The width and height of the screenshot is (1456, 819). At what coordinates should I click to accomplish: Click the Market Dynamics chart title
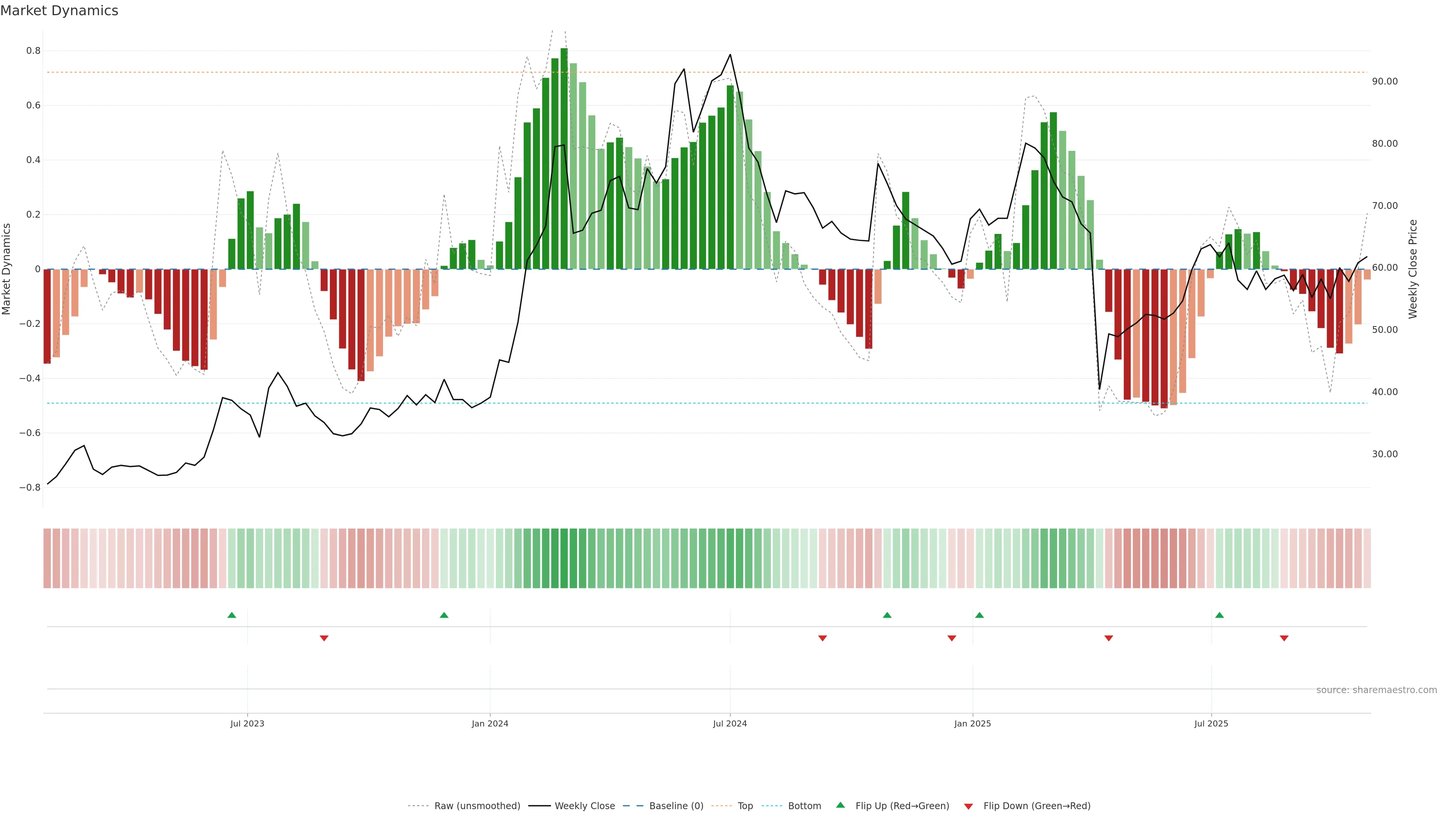click(x=60, y=11)
